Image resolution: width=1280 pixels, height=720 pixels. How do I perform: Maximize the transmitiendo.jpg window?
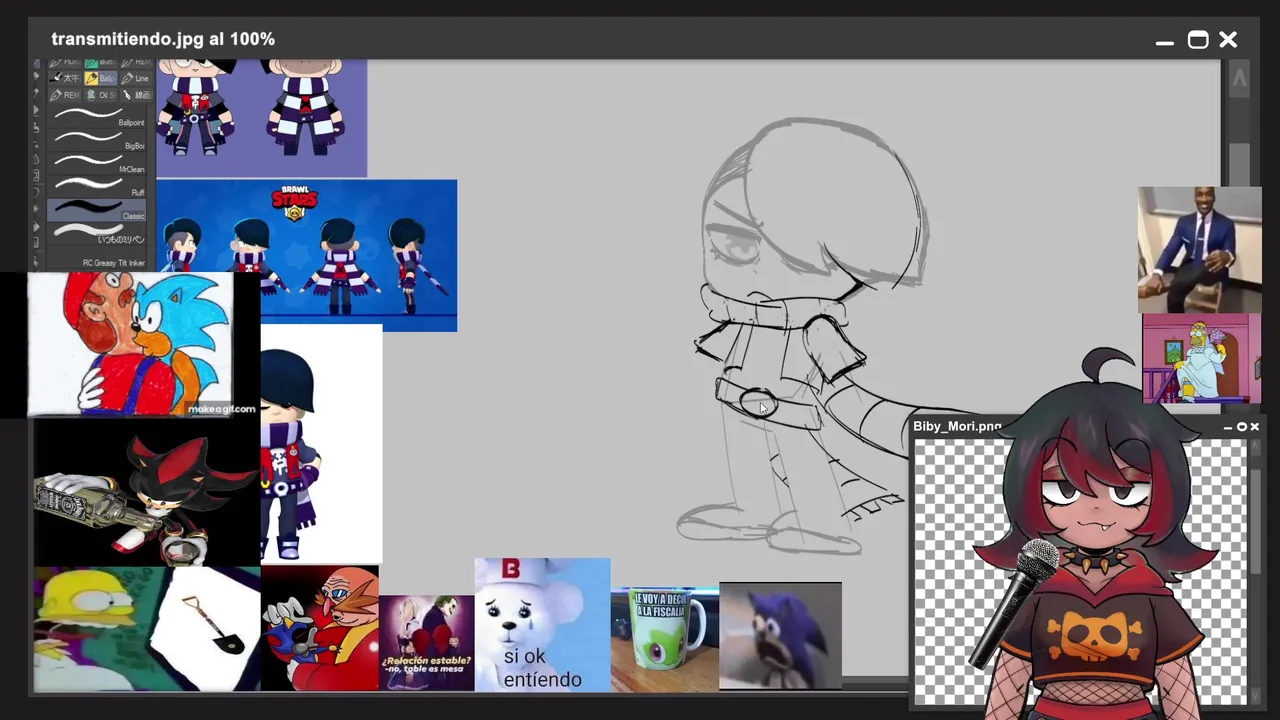click(1197, 40)
